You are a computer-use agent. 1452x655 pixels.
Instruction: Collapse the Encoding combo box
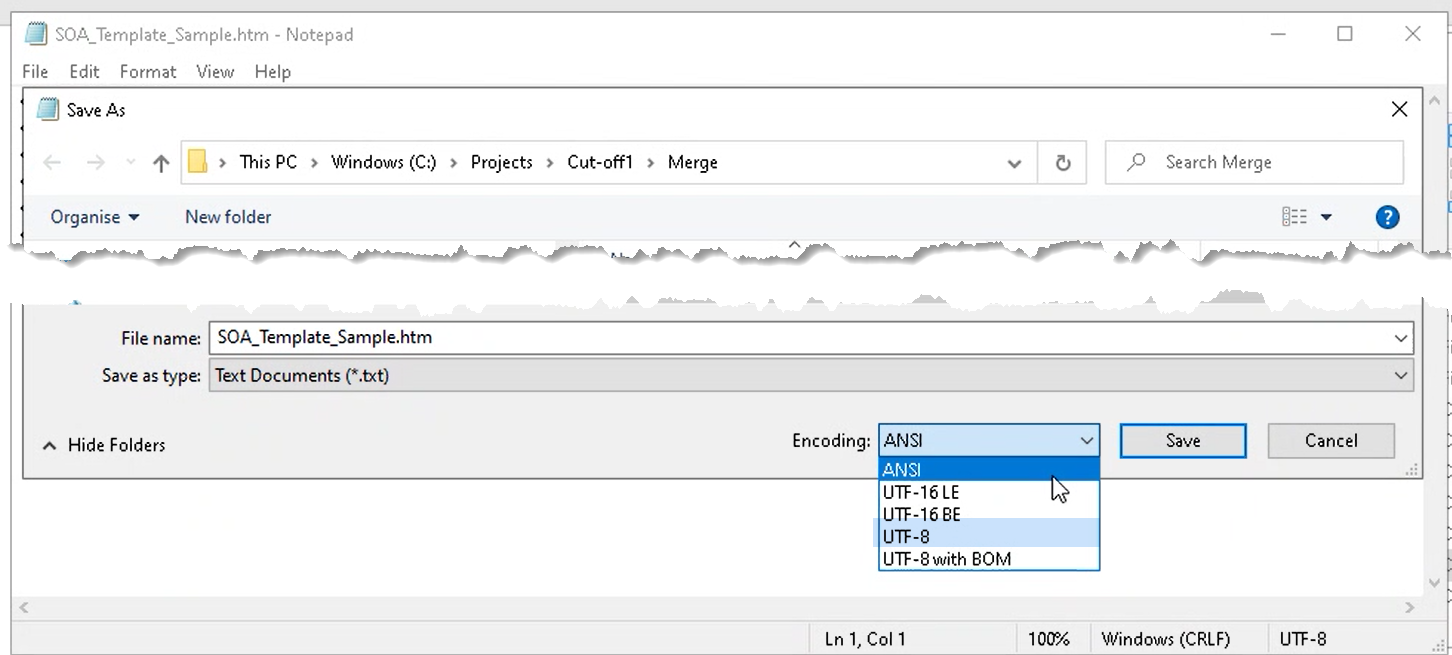tap(989, 440)
